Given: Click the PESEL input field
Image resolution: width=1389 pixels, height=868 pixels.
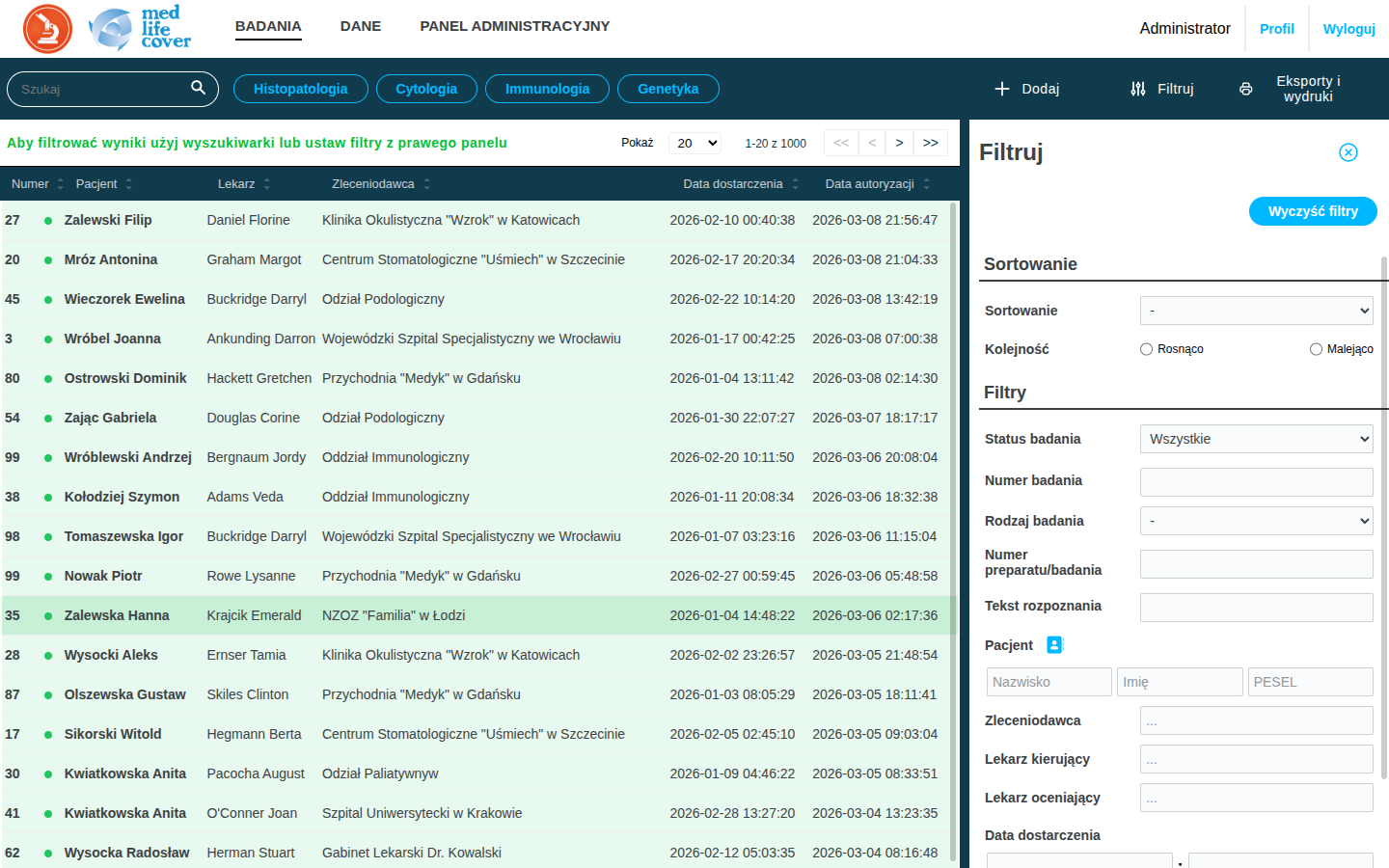Looking at the screenshot, I should (1310, 682).
